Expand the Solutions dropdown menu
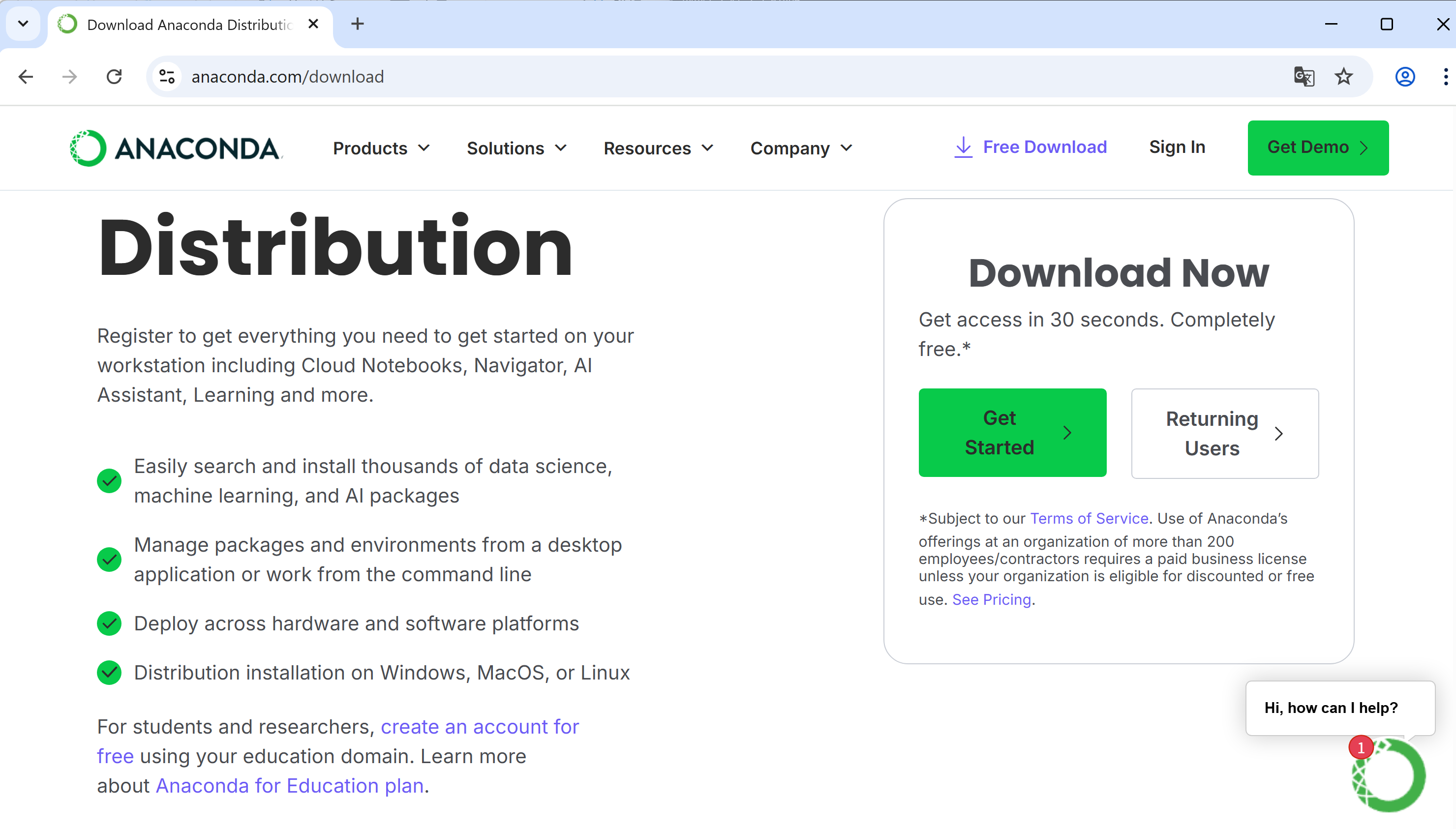 click(516, 148)
